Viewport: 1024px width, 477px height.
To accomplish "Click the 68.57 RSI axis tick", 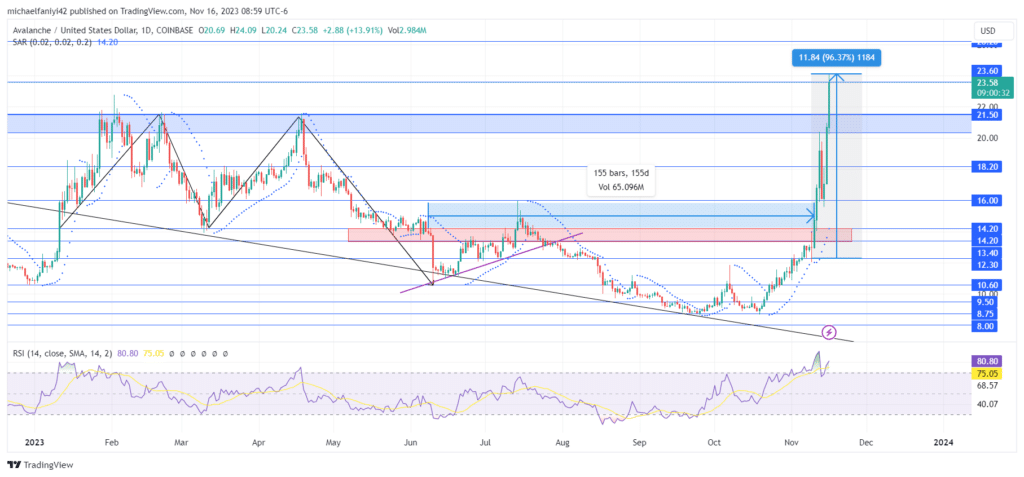I will click(986, 386).
